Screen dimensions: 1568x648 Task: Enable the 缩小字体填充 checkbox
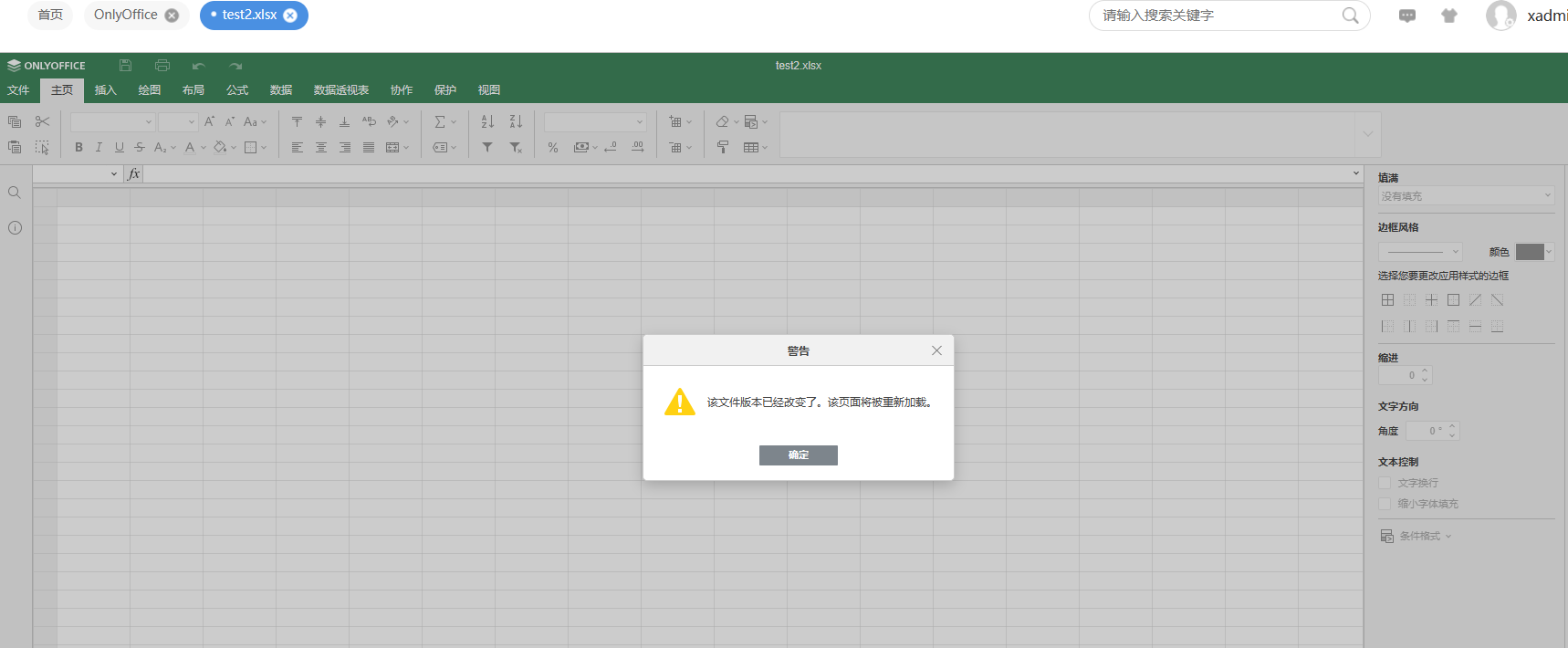point(1385,504)
